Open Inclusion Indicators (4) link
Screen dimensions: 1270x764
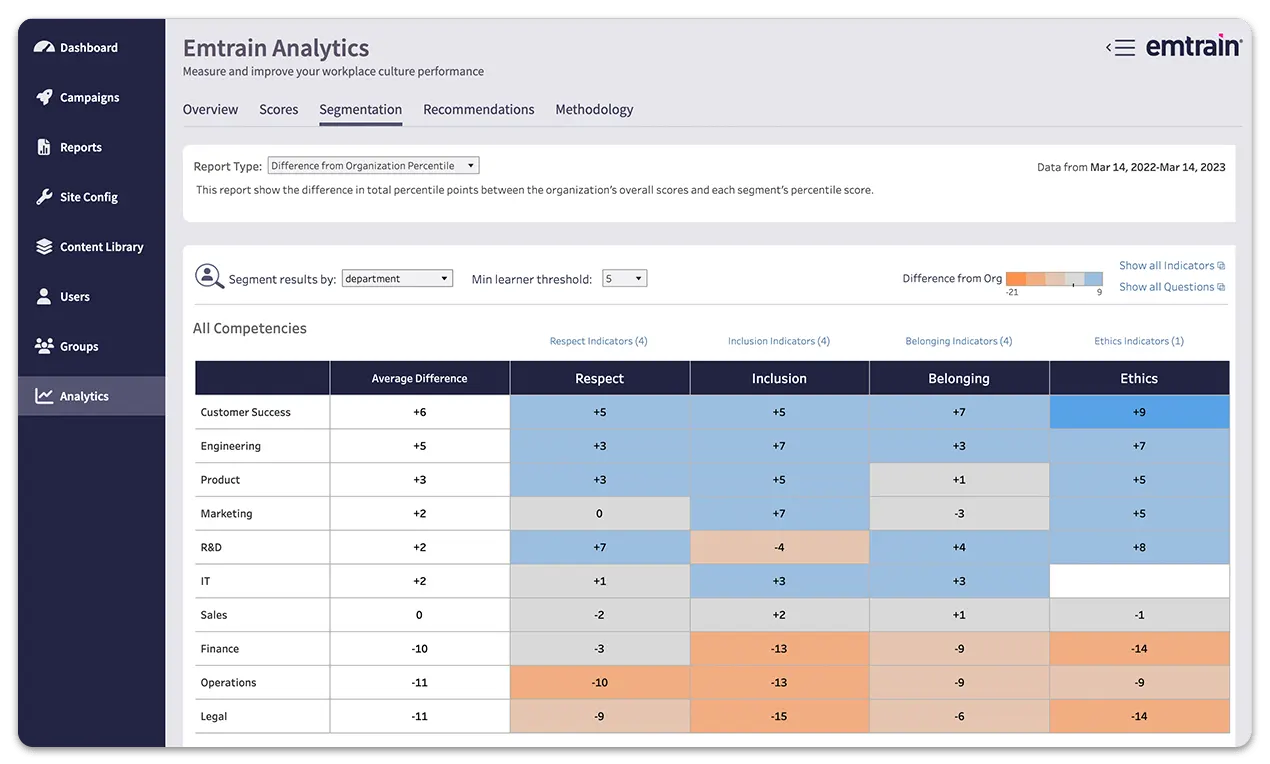[x=779, y=341]
